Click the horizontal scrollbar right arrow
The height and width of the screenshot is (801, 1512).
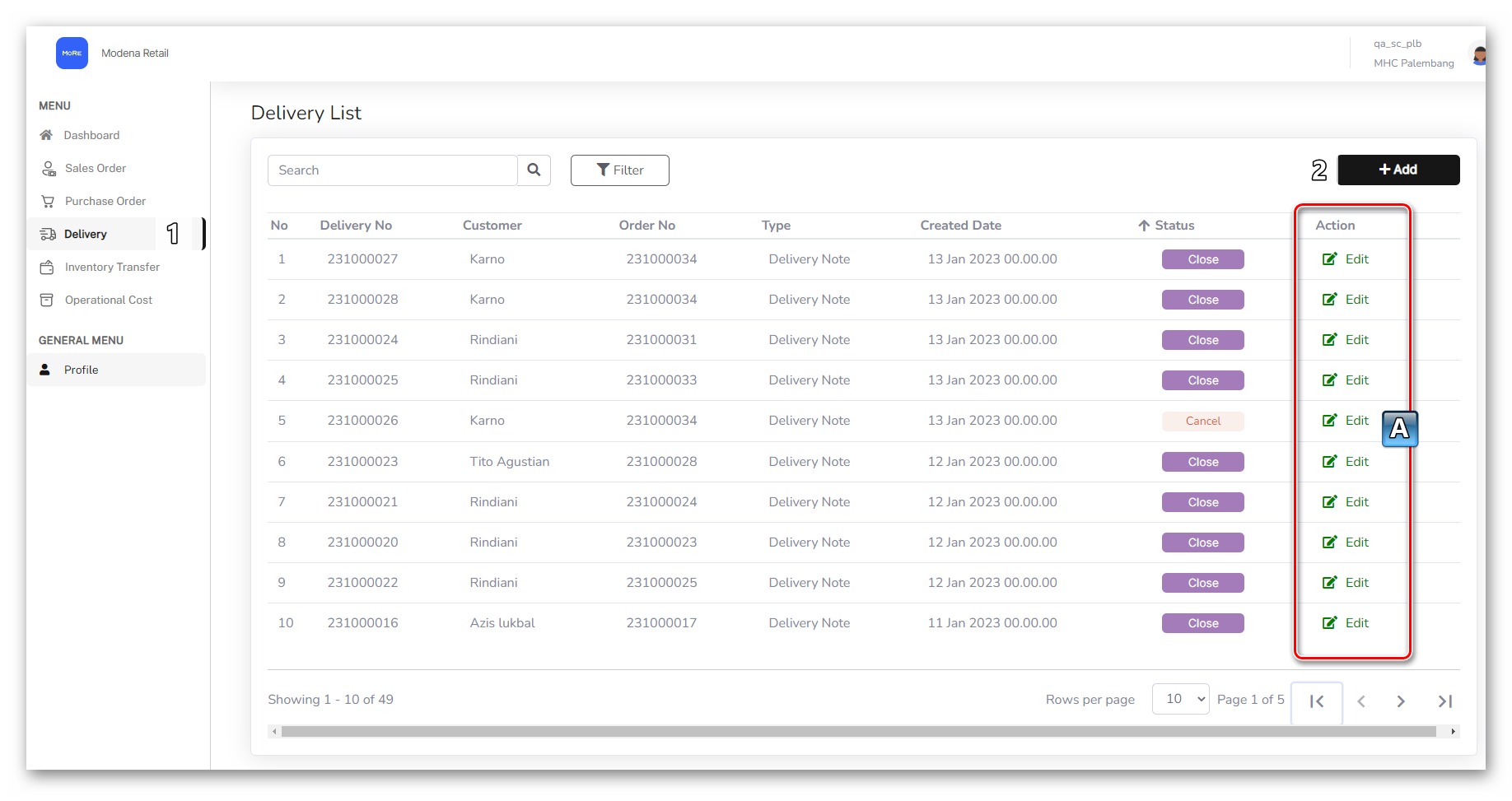[1453, 731]
